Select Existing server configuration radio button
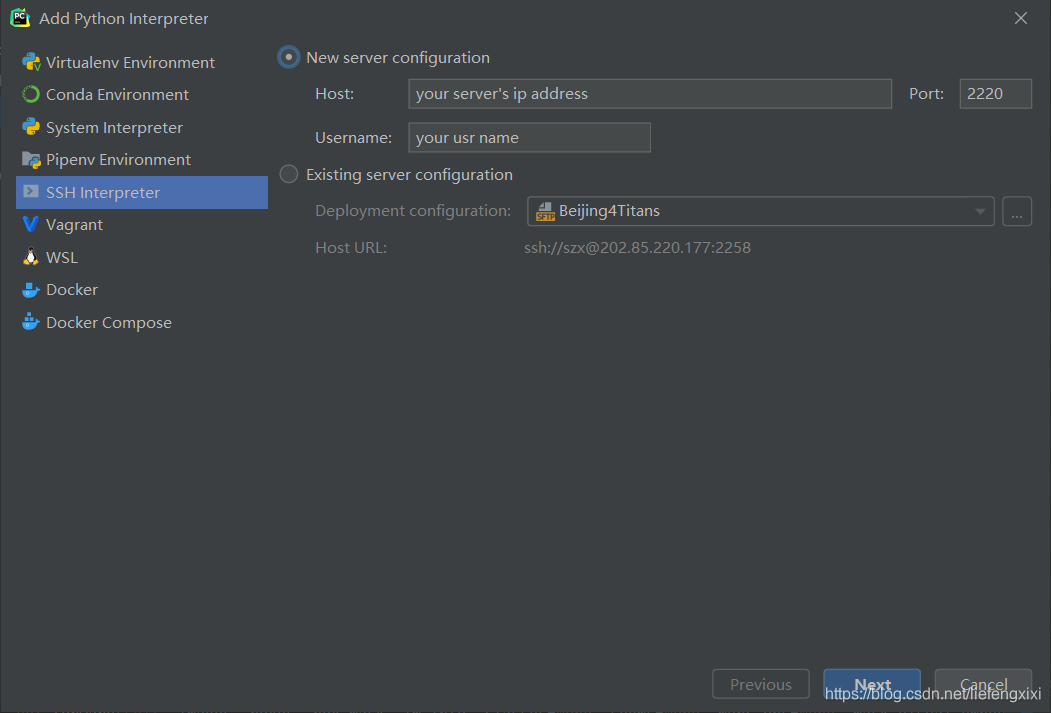 (x=289, y=174)
